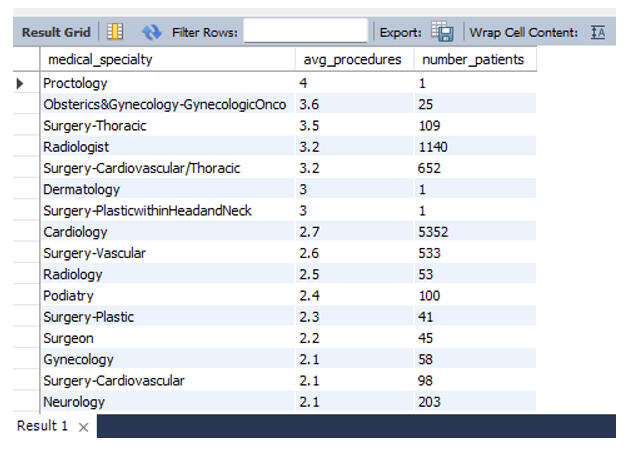Toggle the Wrap Cell Content icon
Image resolution: width=628 pixels, height=450 pixels.
(598, 32)
